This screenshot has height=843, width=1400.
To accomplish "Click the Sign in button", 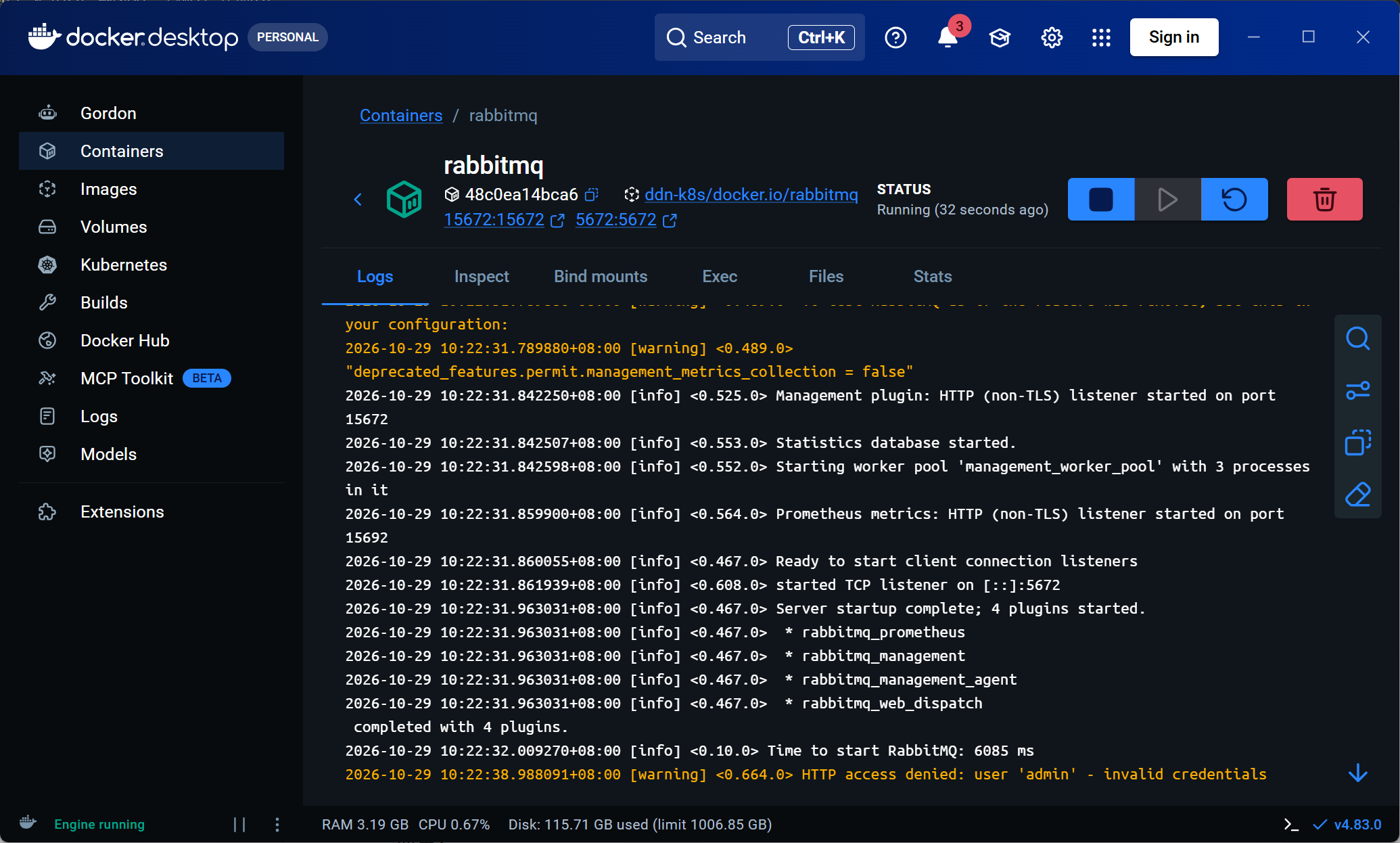I will click(x=1174, y=37).
